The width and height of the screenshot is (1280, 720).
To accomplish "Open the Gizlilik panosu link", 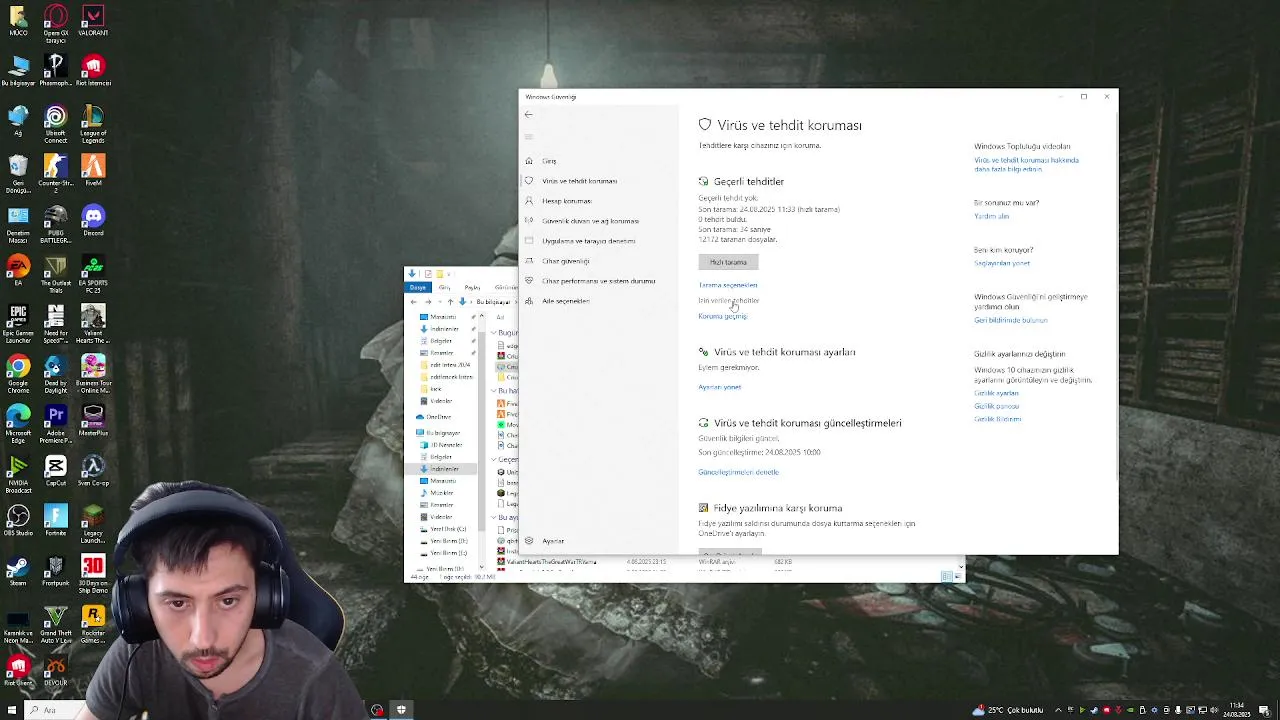I will coord(997,406).
